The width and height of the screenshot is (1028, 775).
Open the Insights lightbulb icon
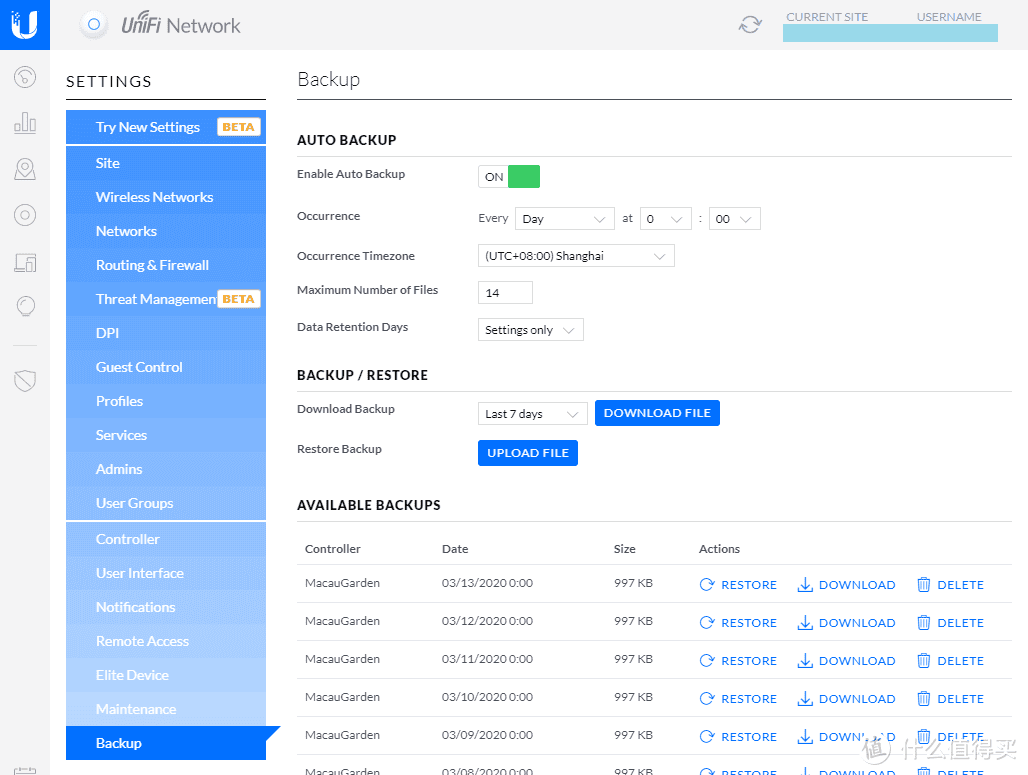pyautogui.click(x=25, y=307)
